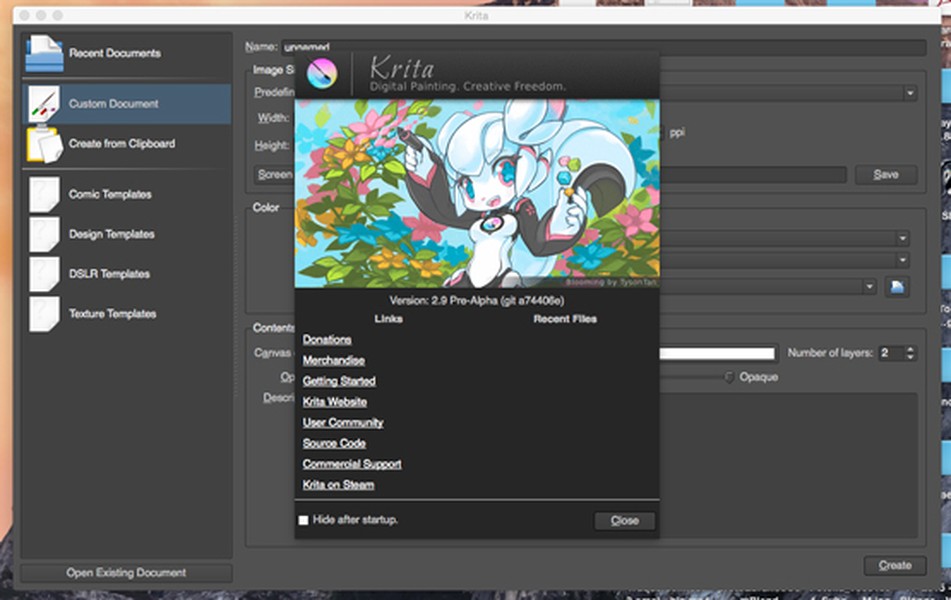Image resolution: width=951 pixels, height=600 pixels.
Task: Open the Texture Templates icon
Action: [43, 314]
